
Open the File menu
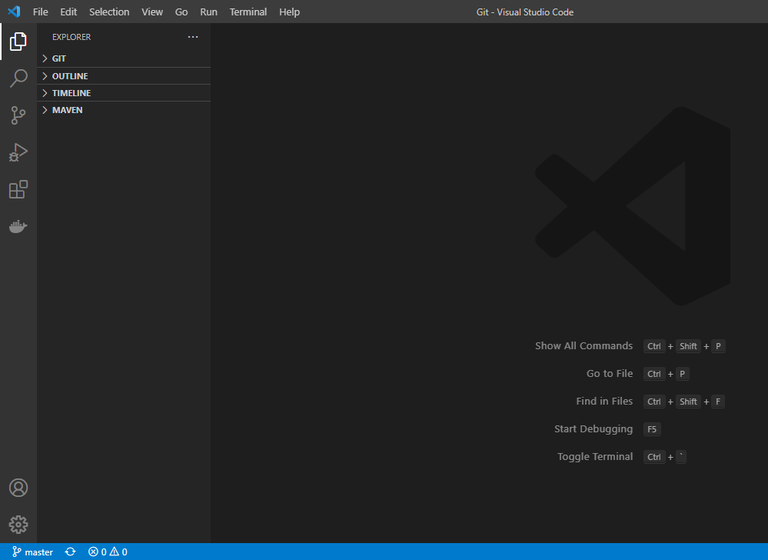pyautogui.click(x=40, y=12)
